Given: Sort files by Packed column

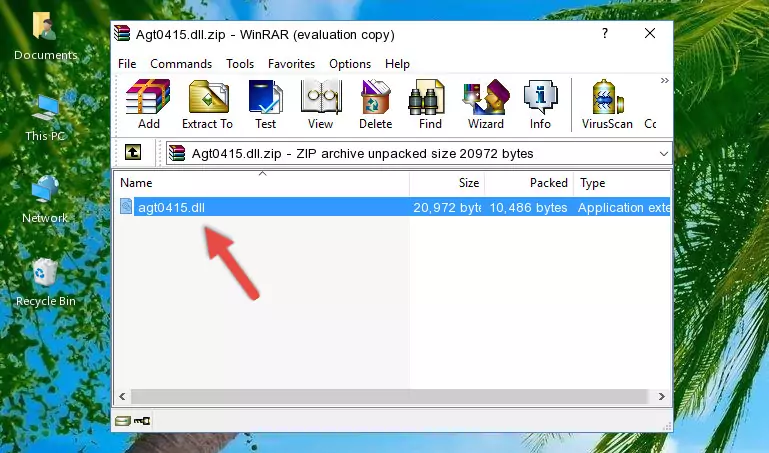Looking at the screenshot, I should [x=529, y=183].
